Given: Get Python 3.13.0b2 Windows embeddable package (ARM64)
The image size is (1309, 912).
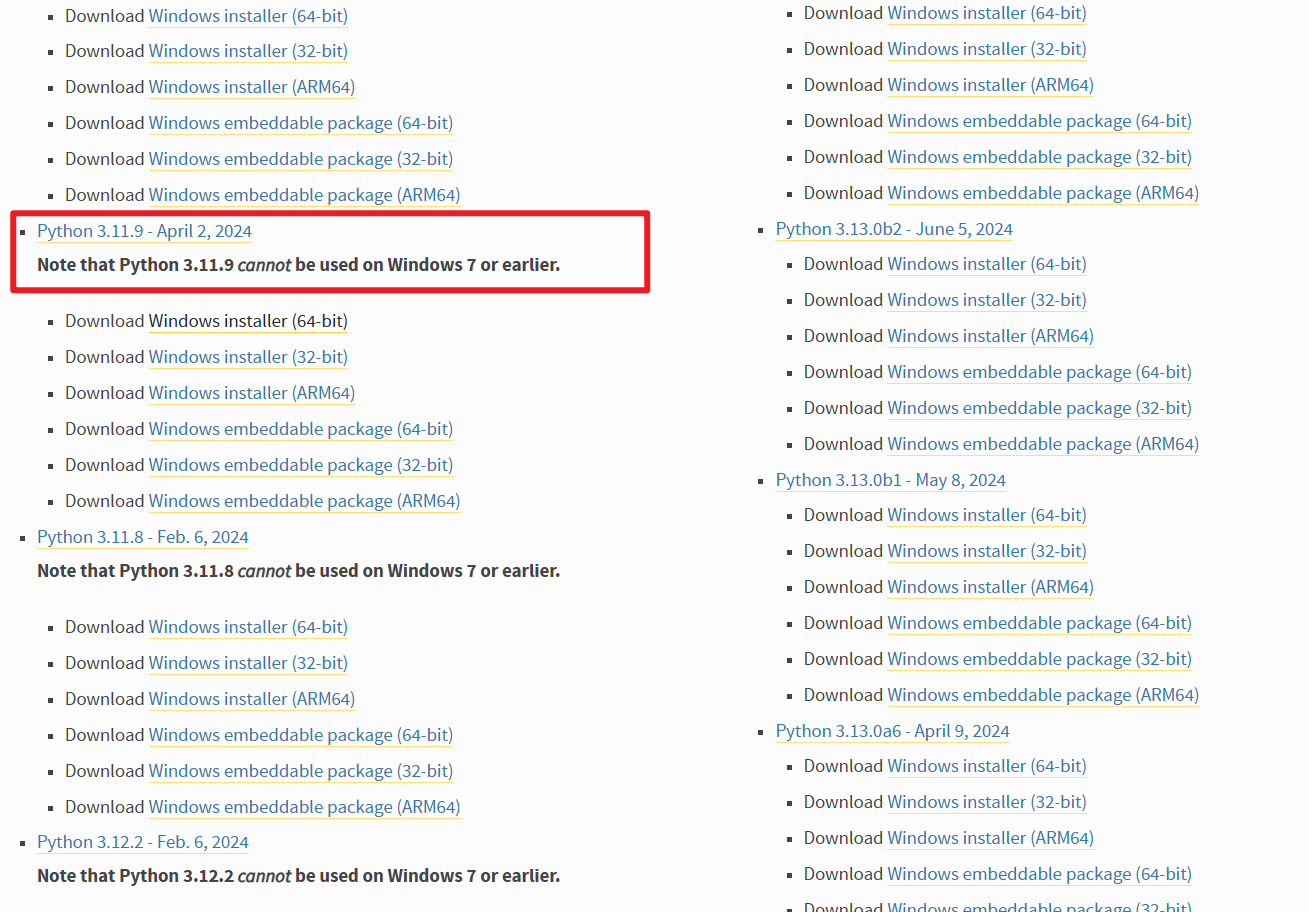Looking at the screenshot, I should tap(1043, 444).
